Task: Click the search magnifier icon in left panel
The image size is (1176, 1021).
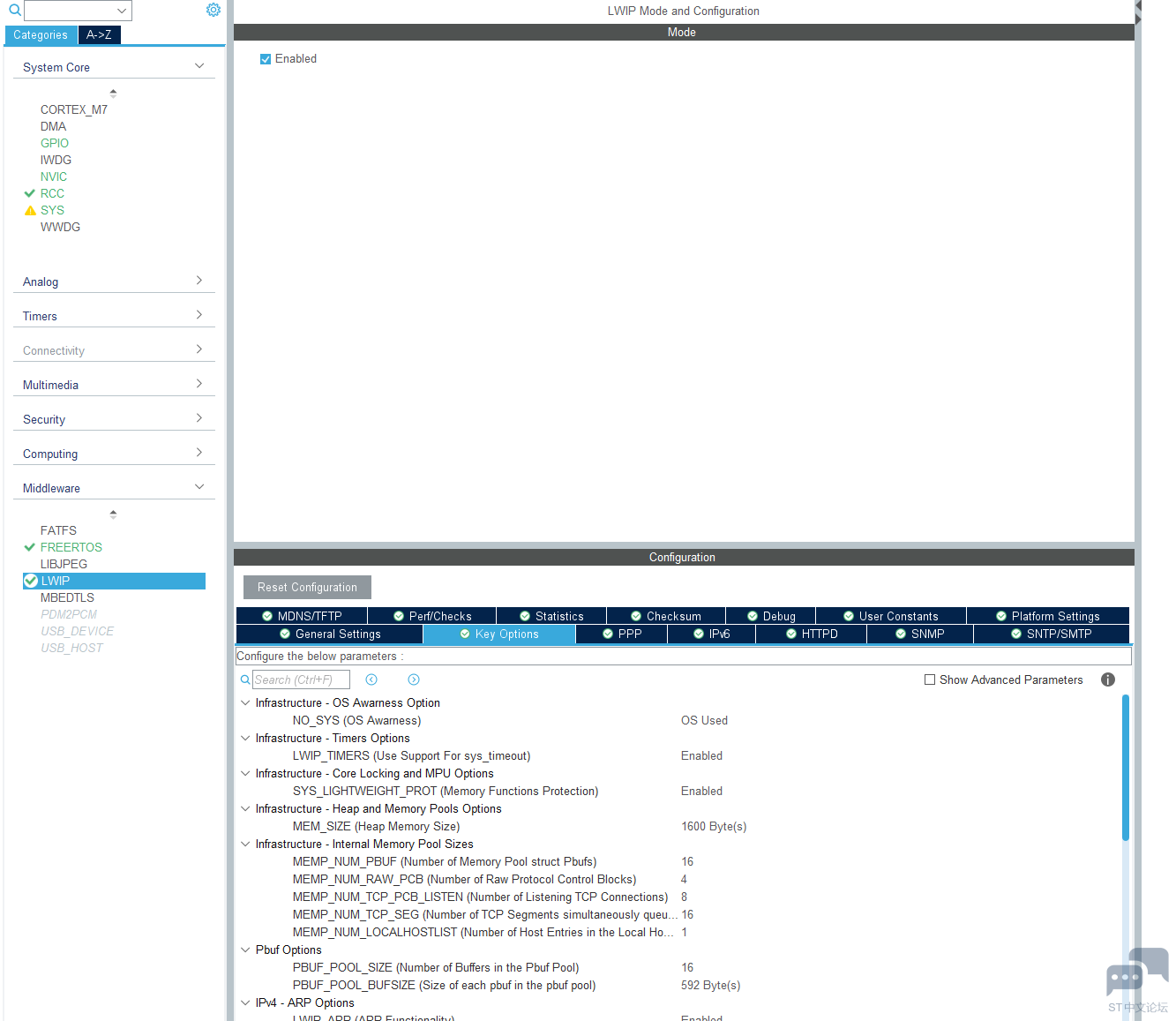Action: pos(13,10)
